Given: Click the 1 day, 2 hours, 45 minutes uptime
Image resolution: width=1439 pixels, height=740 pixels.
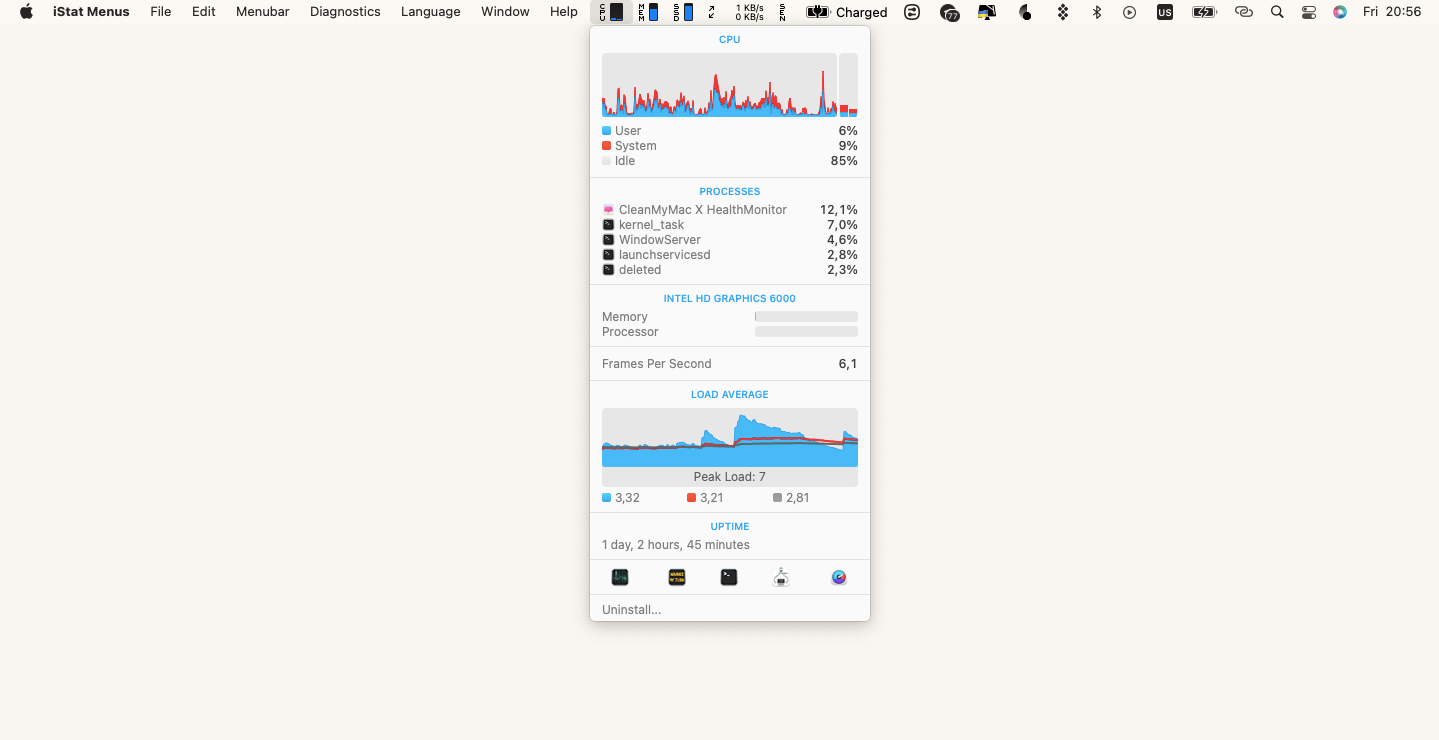Looking at the screenshot, I should pyautogui.click(x=676, y=545).
